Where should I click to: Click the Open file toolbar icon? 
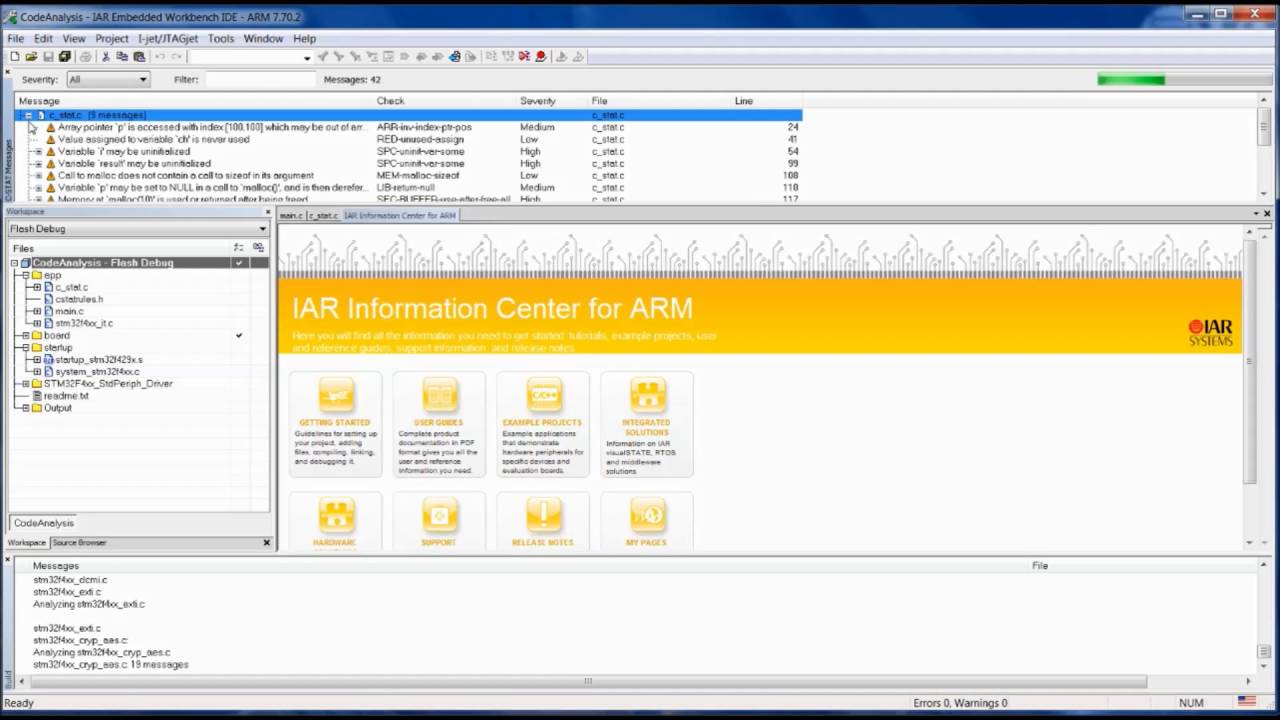click(31, 56)
